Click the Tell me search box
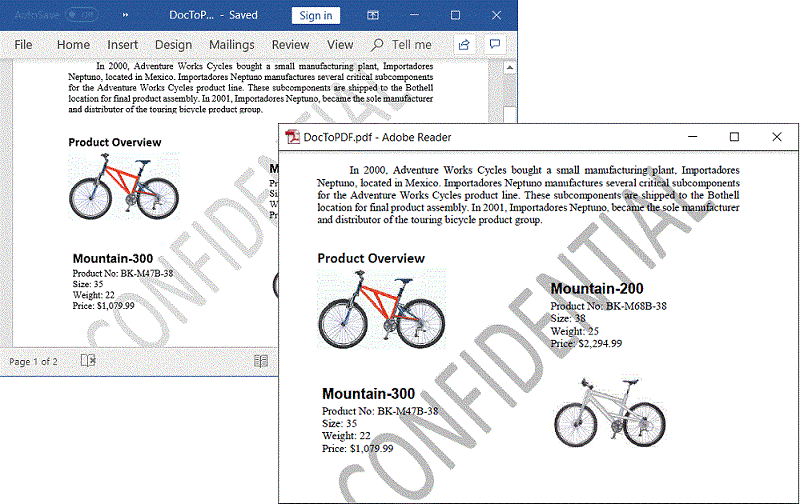 (x=402, y=45)
